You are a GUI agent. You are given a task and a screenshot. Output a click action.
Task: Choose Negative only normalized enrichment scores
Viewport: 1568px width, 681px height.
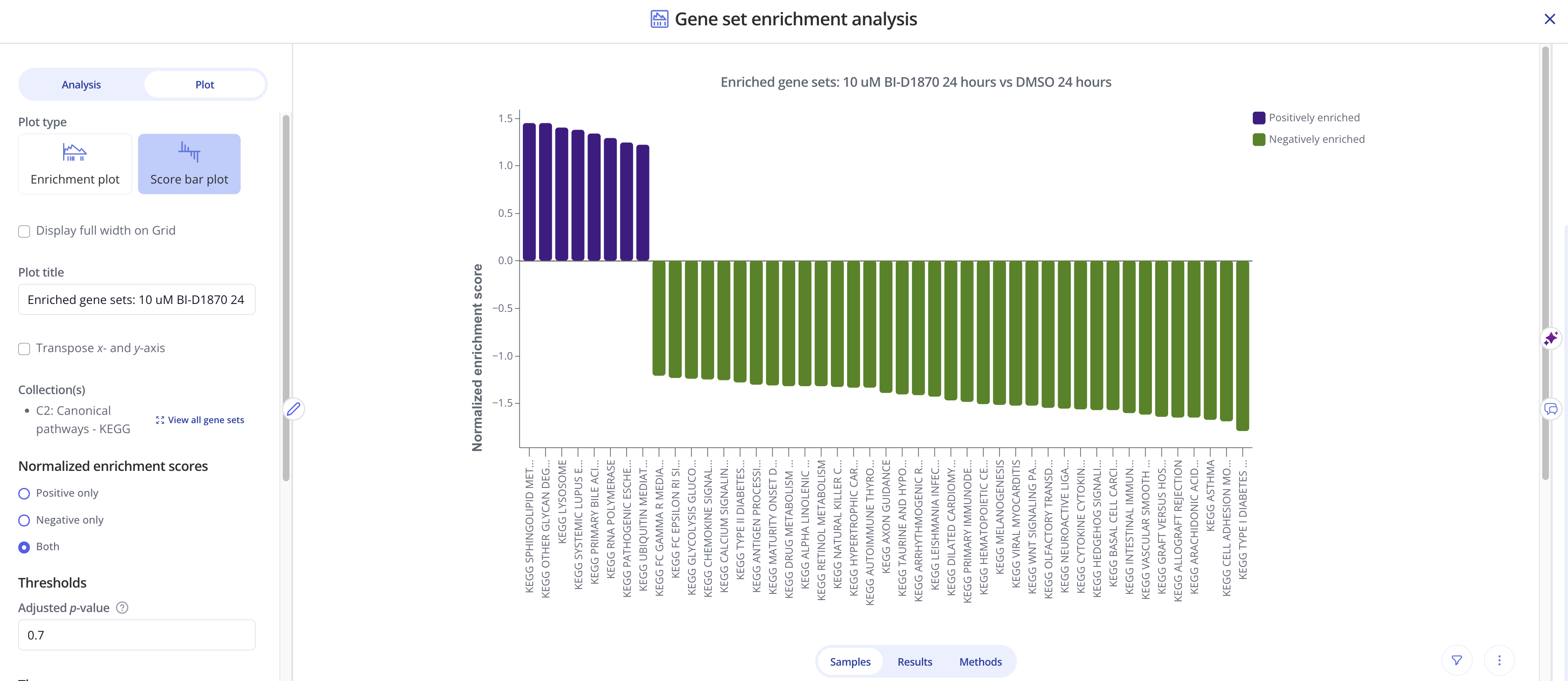pyautogui.click(x=24, y=520)
